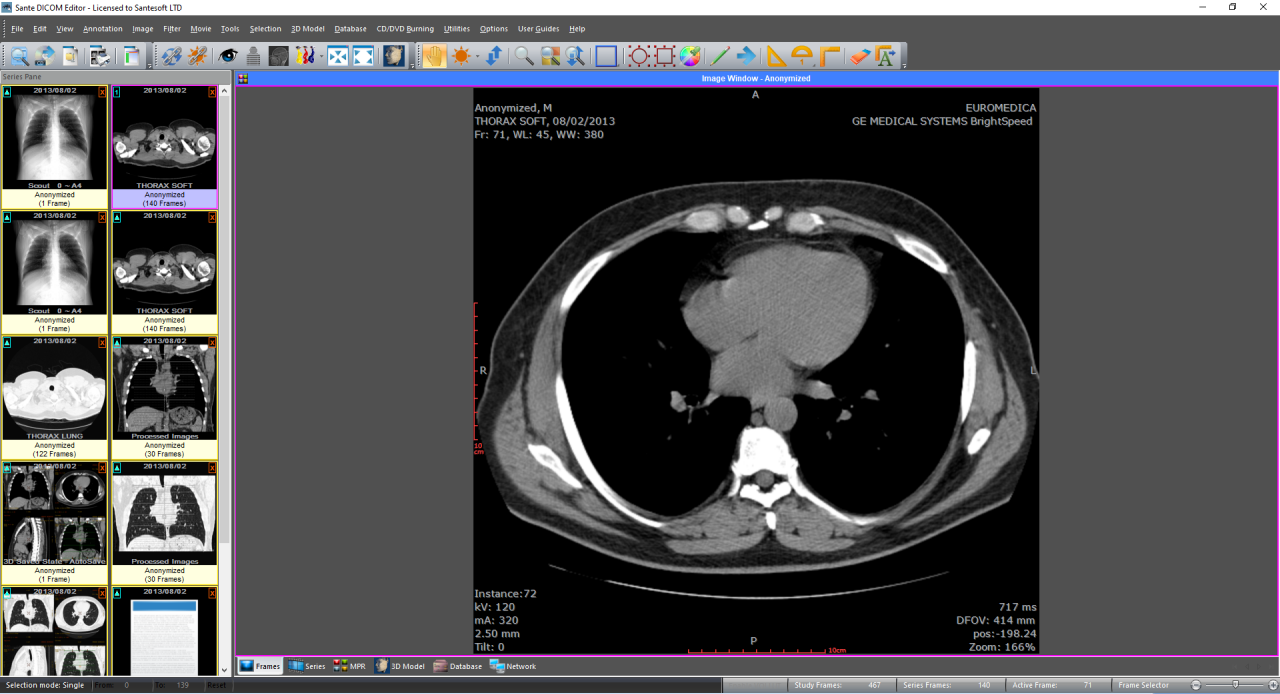1280x694 pixels.
Task: Click the Reset button in status bar
Action: click(216, 685)
